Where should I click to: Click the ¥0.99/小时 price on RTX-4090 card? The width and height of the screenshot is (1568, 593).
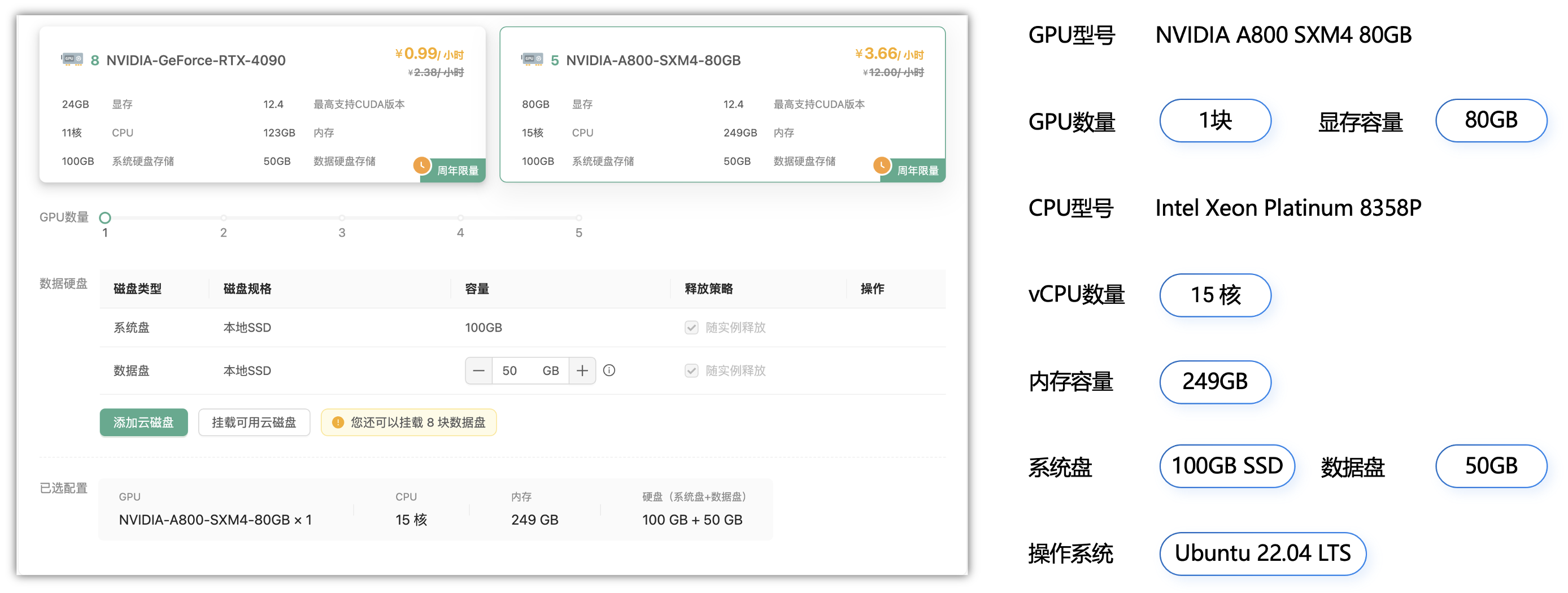(429, 54)
